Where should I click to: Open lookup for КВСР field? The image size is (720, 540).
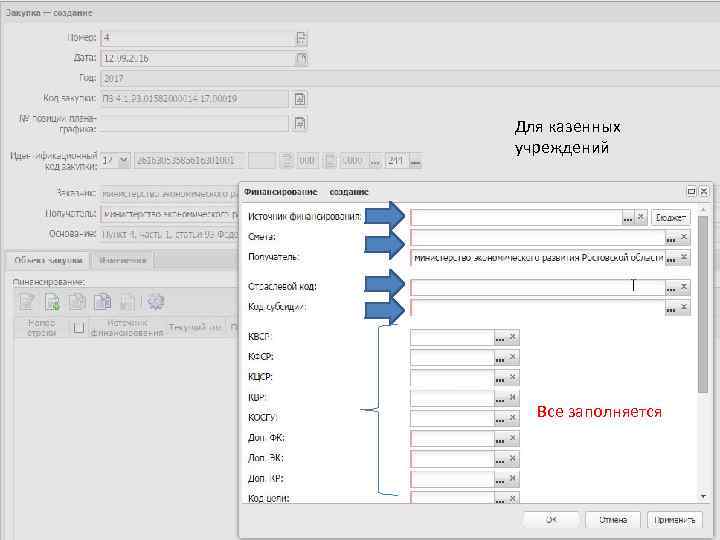tap(500, 338)
